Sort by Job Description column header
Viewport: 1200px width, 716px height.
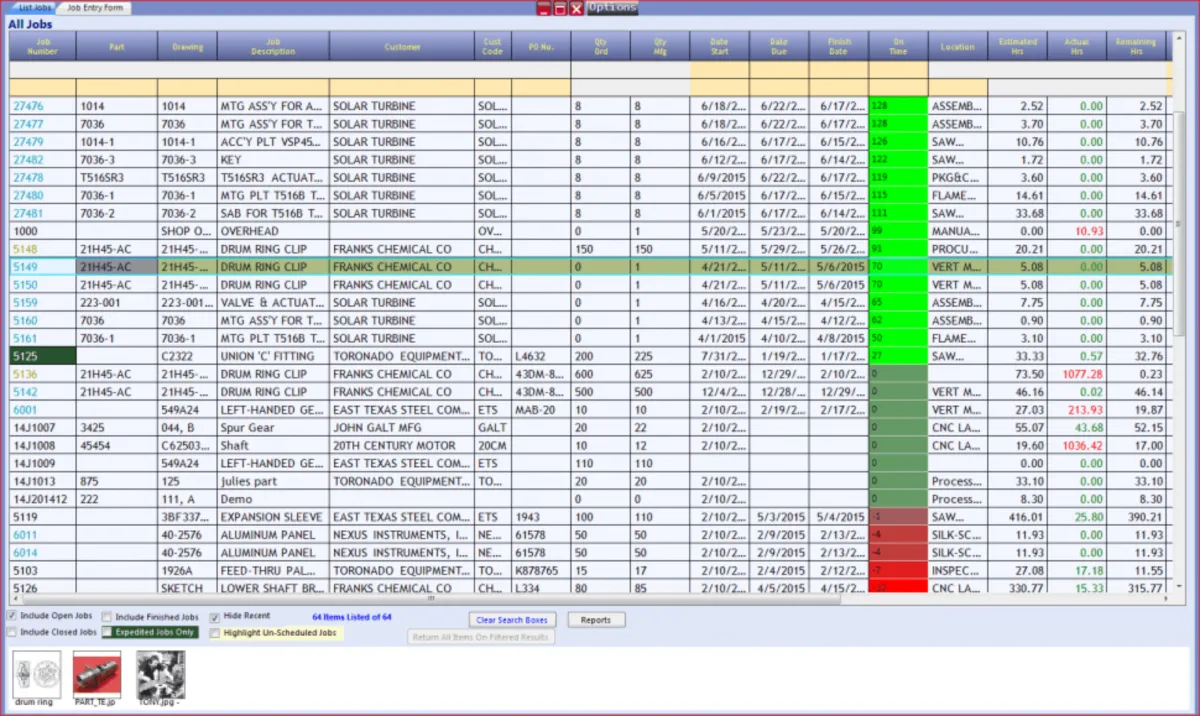click(x=273, y=46)
